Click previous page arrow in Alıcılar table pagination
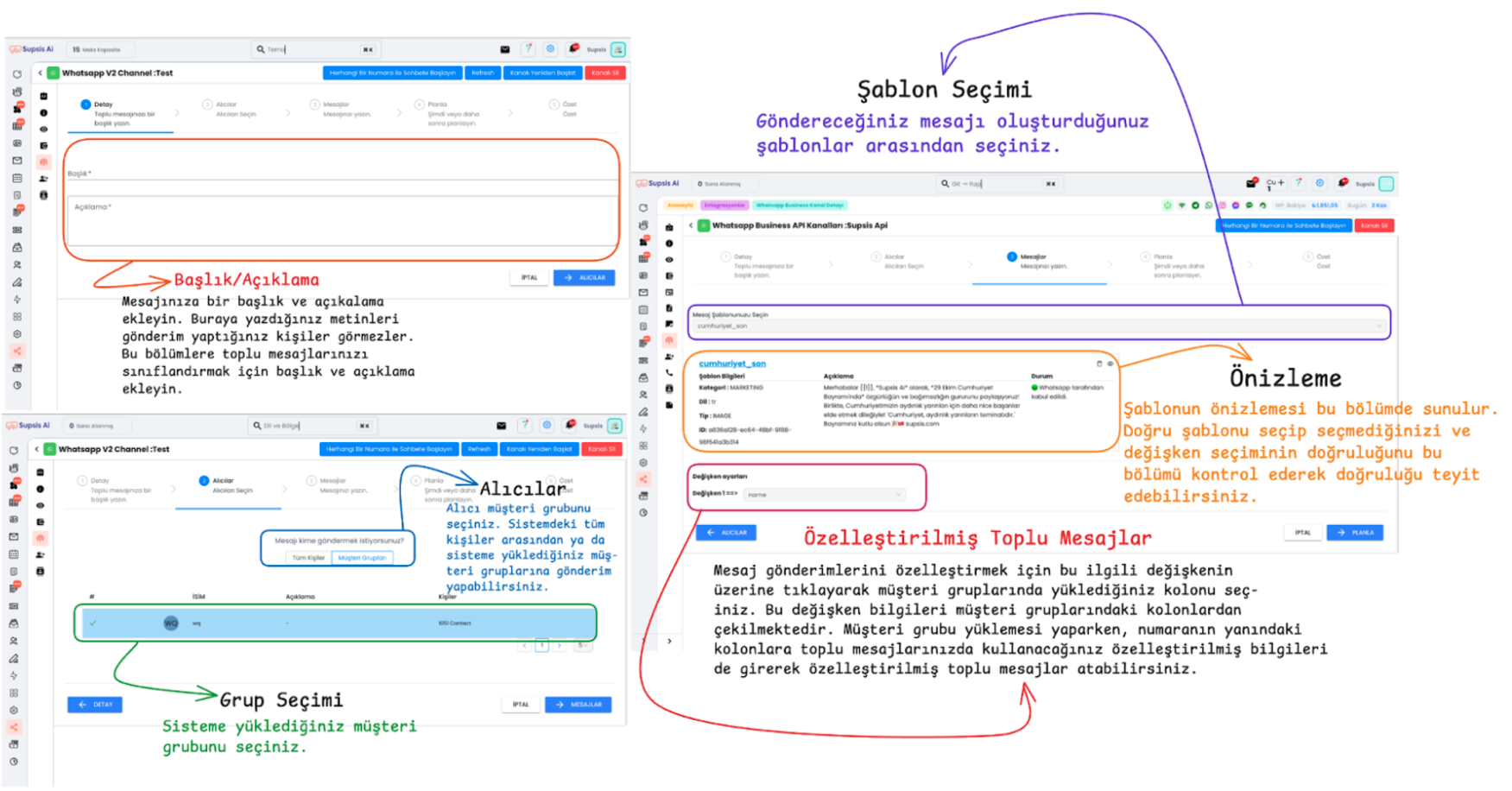Viewport: 1512px width, 791px height. (x=524, y=646)
